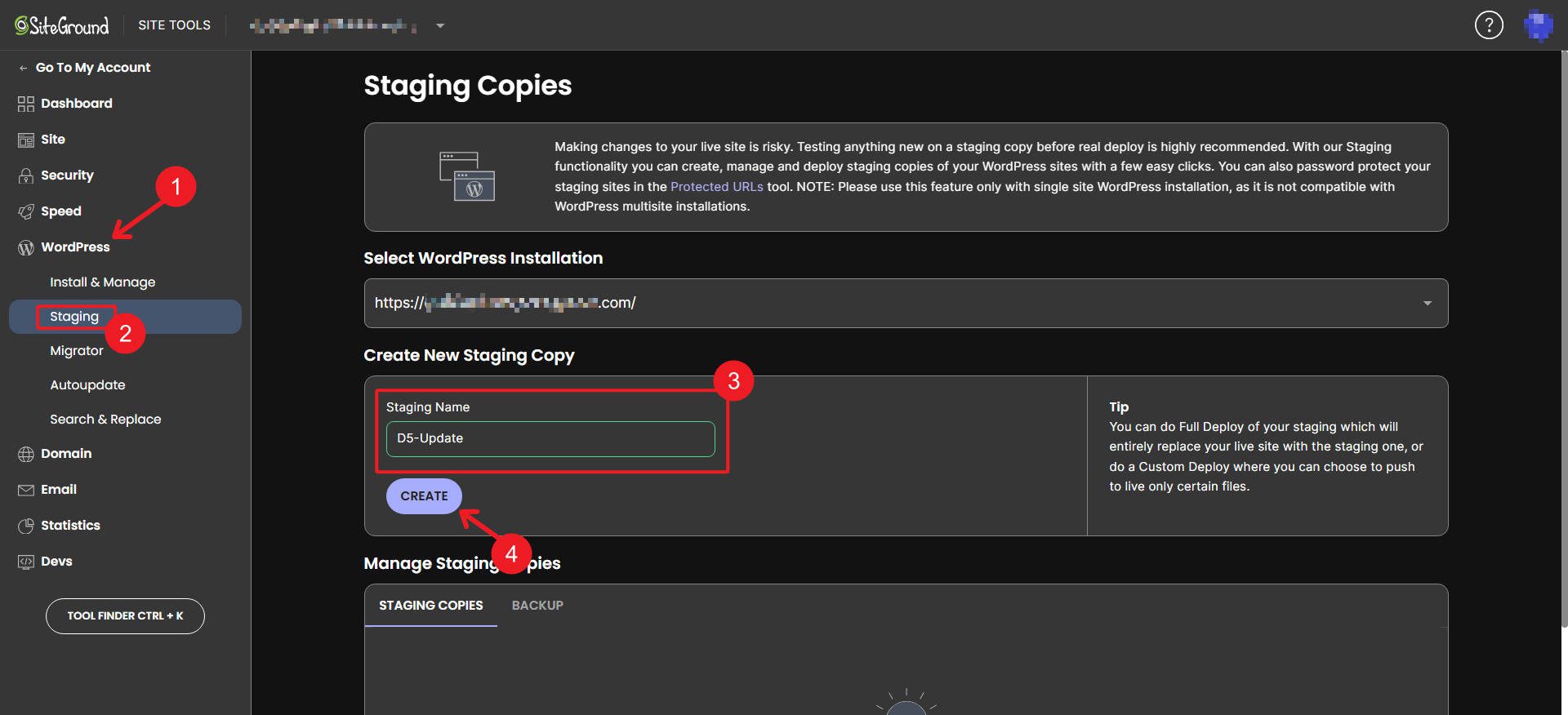Expand the site selector dropdown arrow in header
The height and width of the screenshot is (715, 1568).
tap(440, 26)
